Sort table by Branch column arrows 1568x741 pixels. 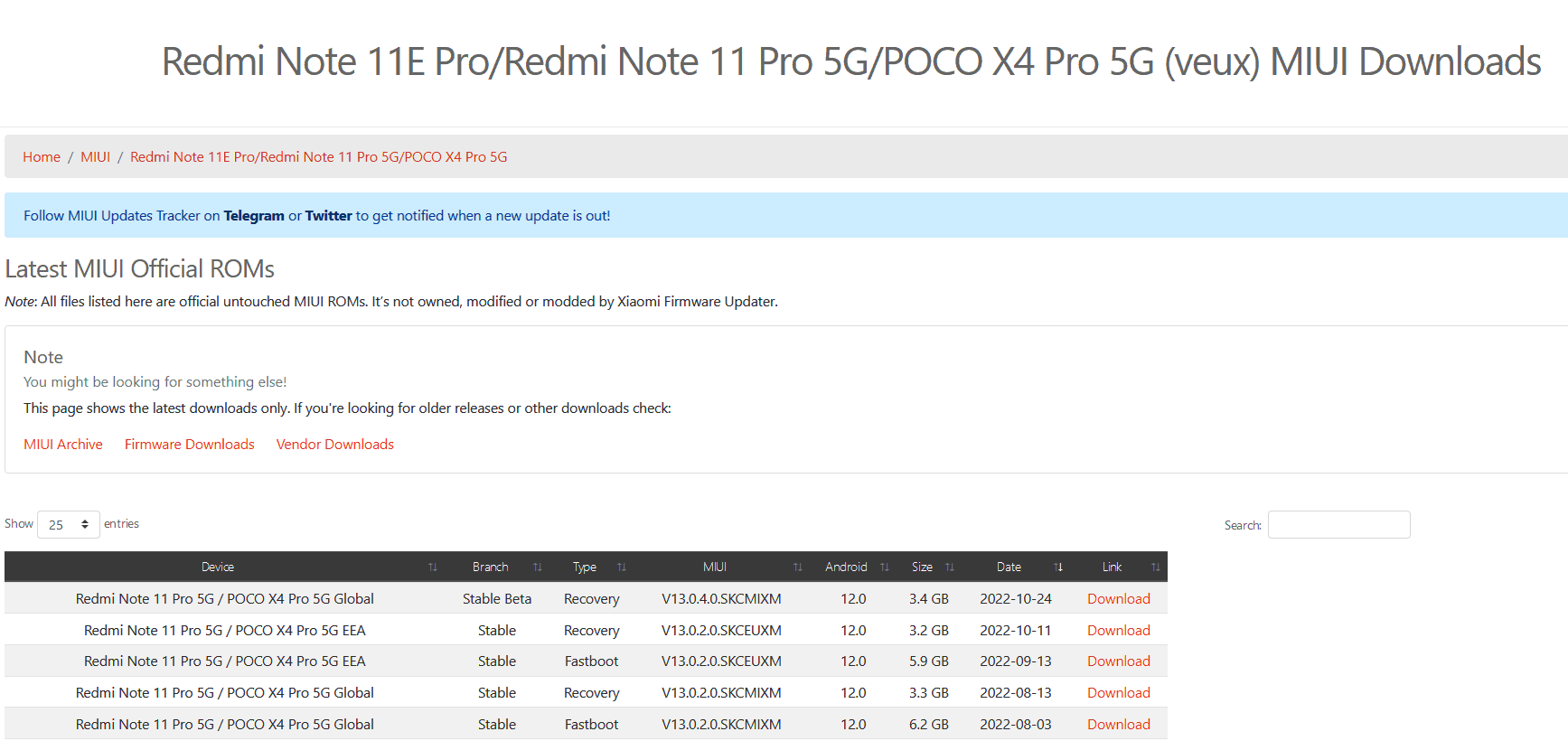(x=538, y=567)
